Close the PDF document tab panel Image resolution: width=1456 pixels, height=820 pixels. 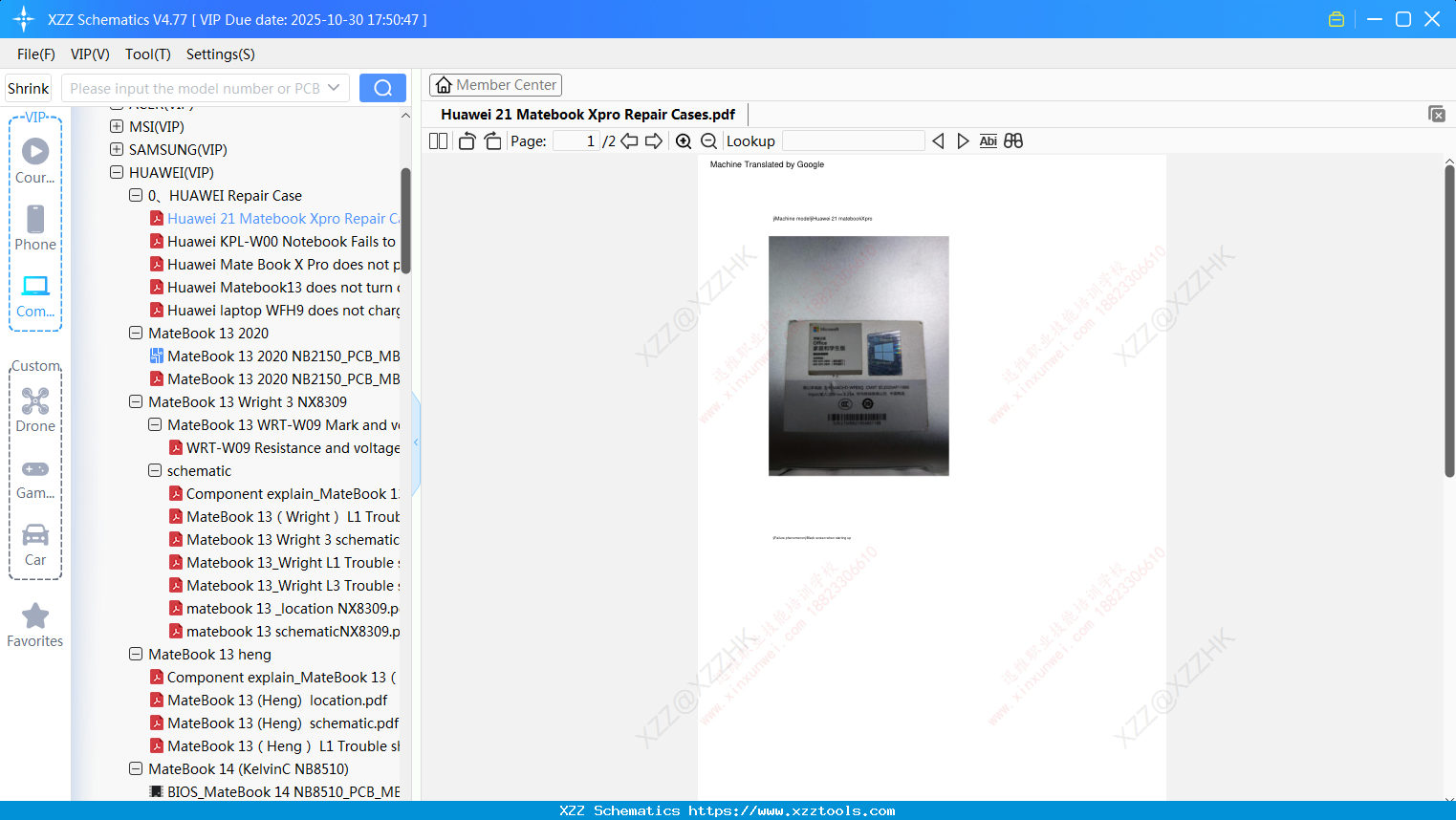point(1437,114)
